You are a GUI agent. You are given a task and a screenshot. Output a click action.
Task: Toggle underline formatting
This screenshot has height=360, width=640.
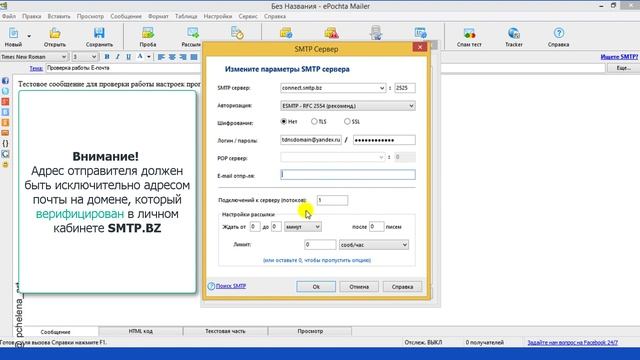coord(128,57)
